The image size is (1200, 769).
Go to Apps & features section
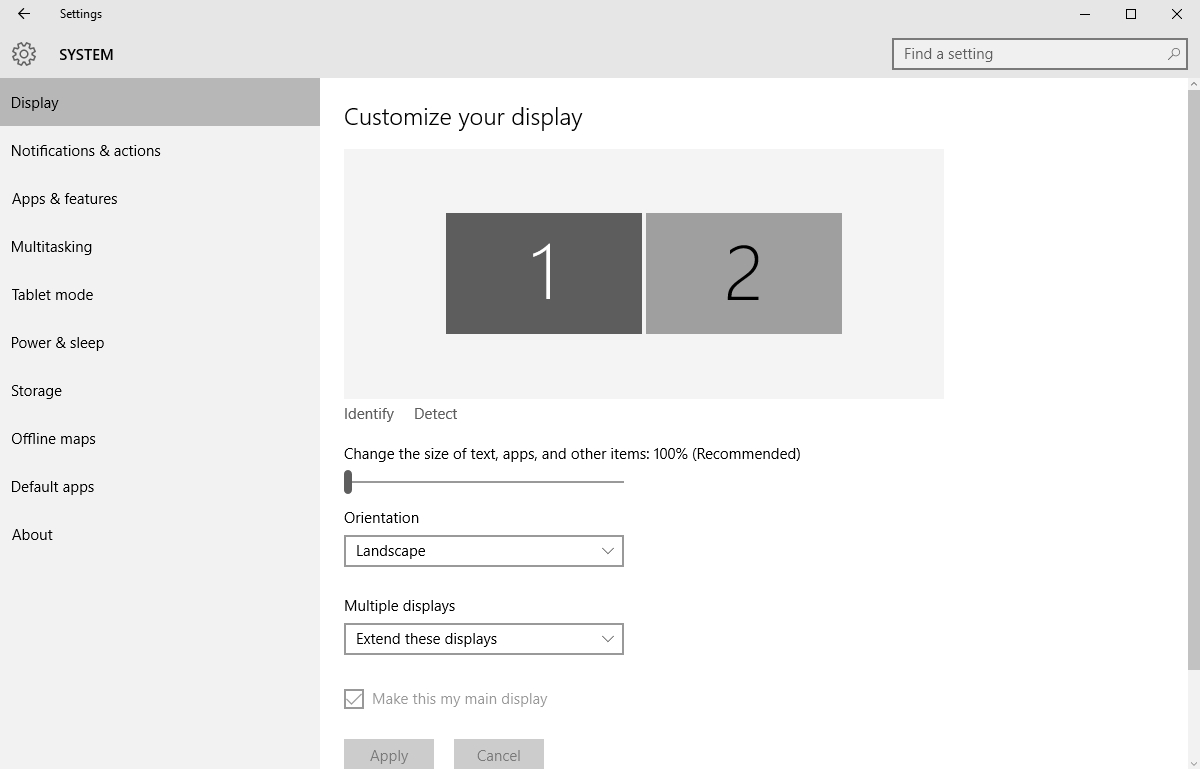tap(65, 199)
